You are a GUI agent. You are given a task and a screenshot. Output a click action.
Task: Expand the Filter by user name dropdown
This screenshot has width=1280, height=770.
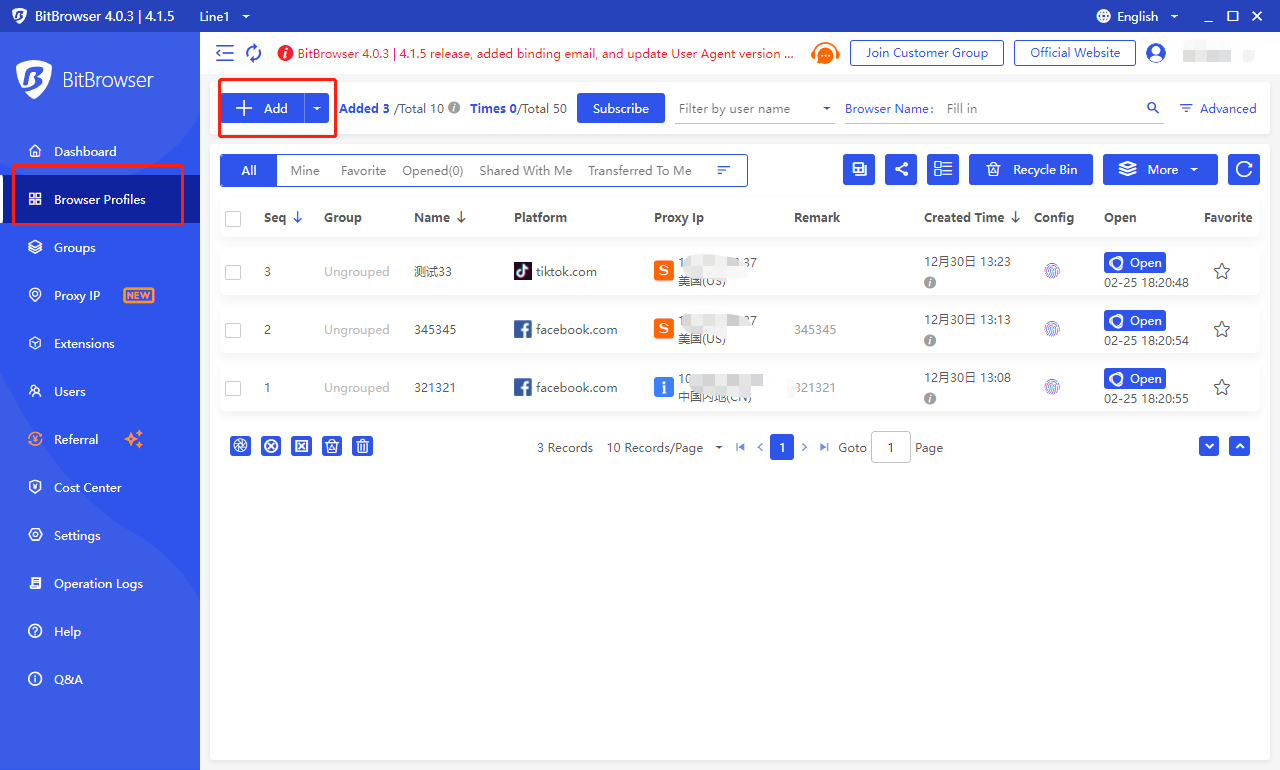(755, 108)
